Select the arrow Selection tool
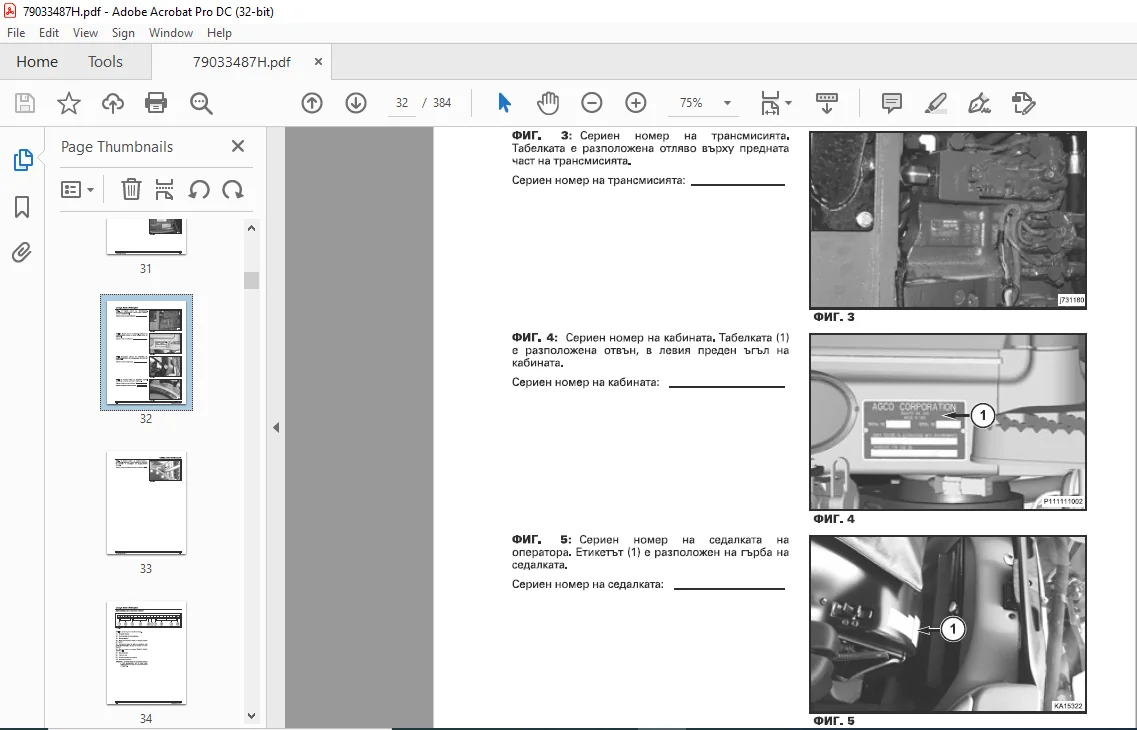The width and height of the screenshot is (1137, 730). [505, 103]
